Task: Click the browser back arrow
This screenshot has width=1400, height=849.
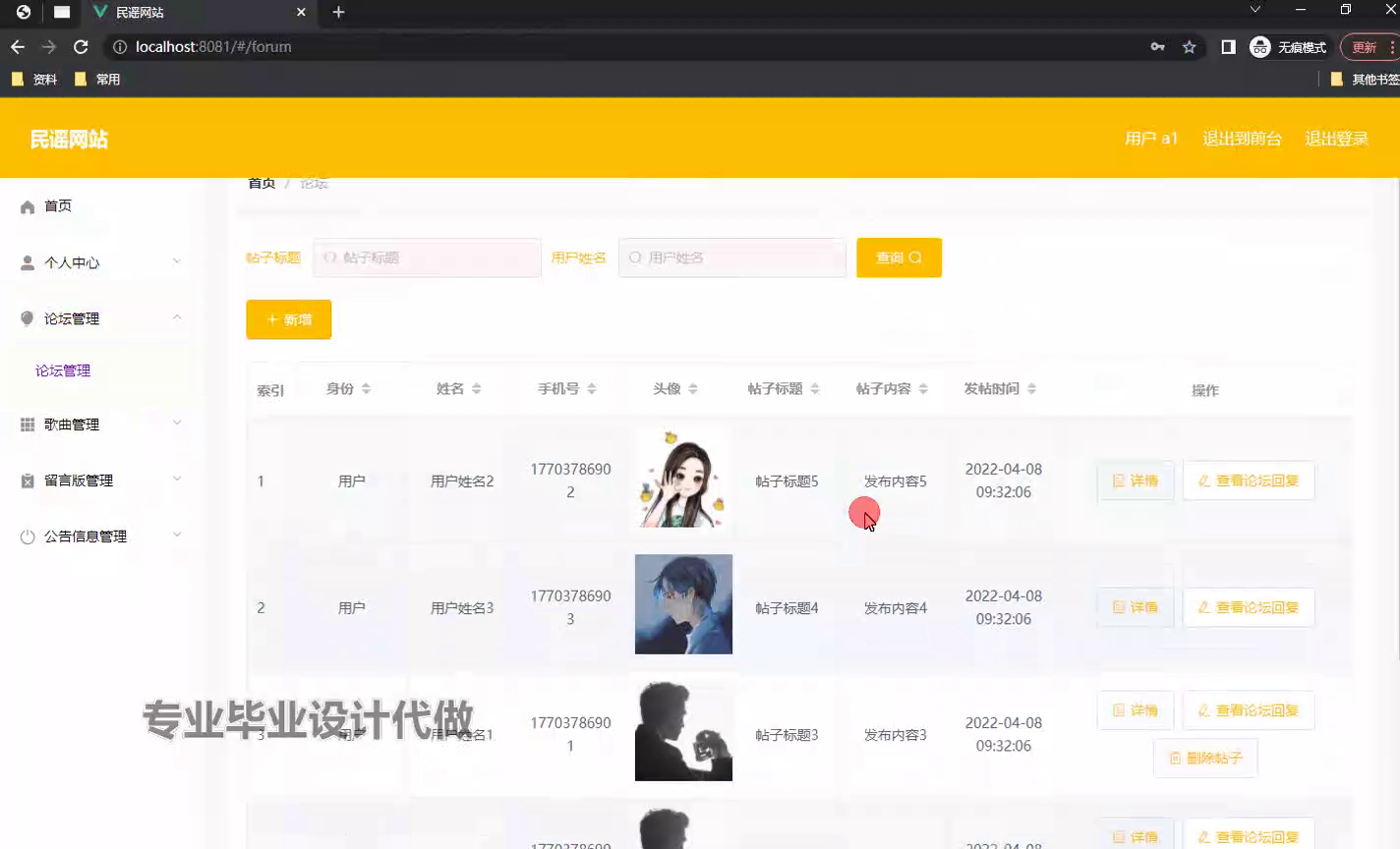Action: coord(18,46)
